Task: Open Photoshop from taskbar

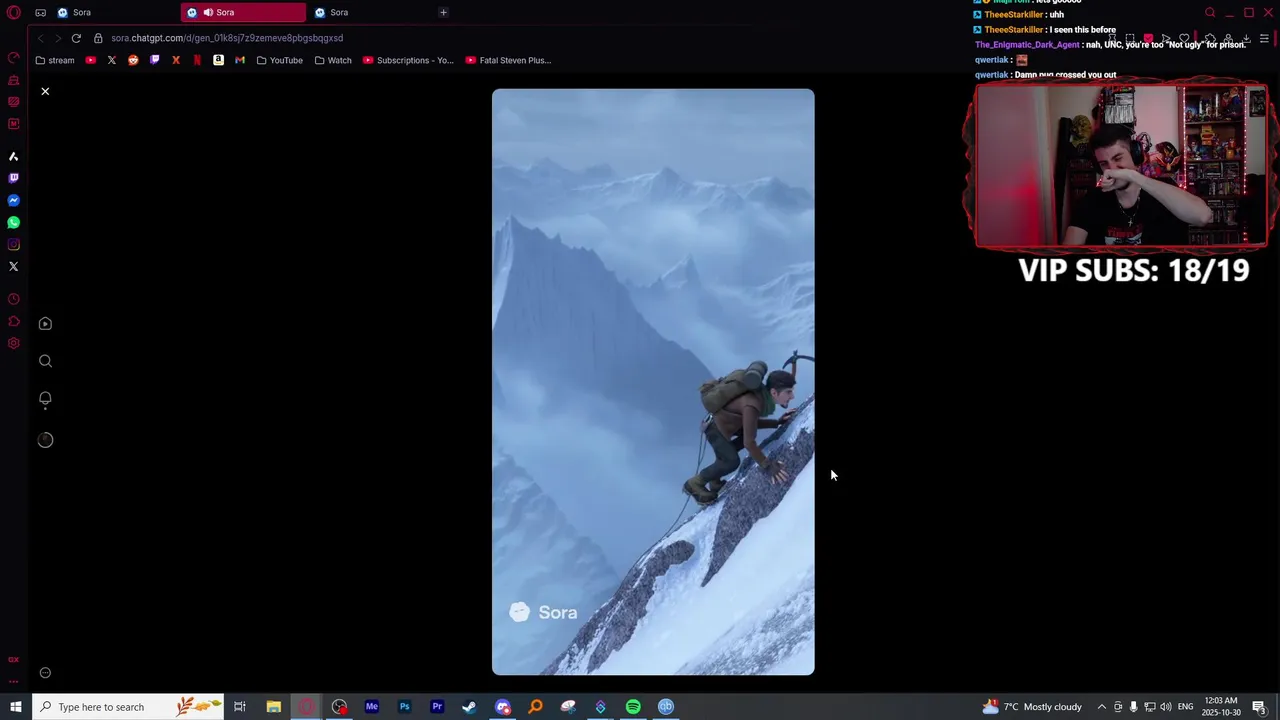Action: [x=405, y=707]
